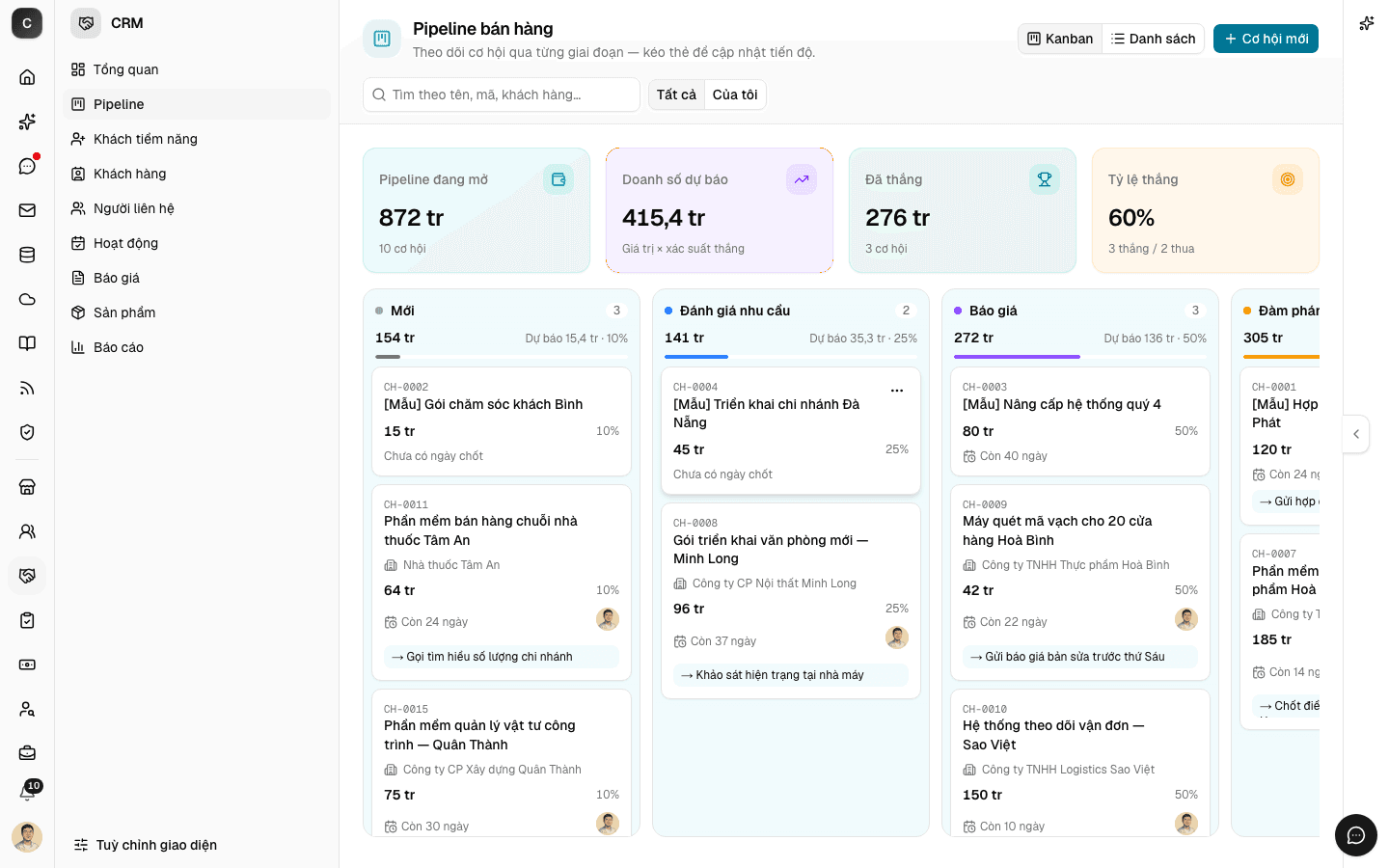Switch to Kanban view
1389x868 pixels.
[x=1060, y=39]
